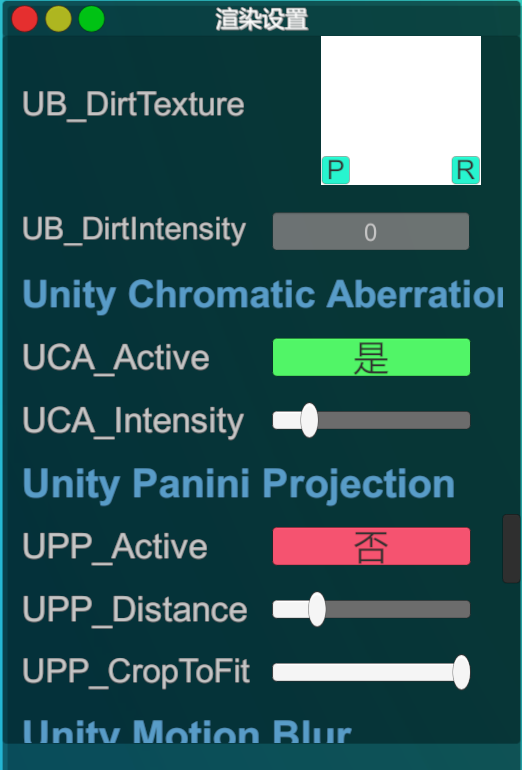Click the yellow minimize window button
522x770 pixels.
click(x=58, y=19)
